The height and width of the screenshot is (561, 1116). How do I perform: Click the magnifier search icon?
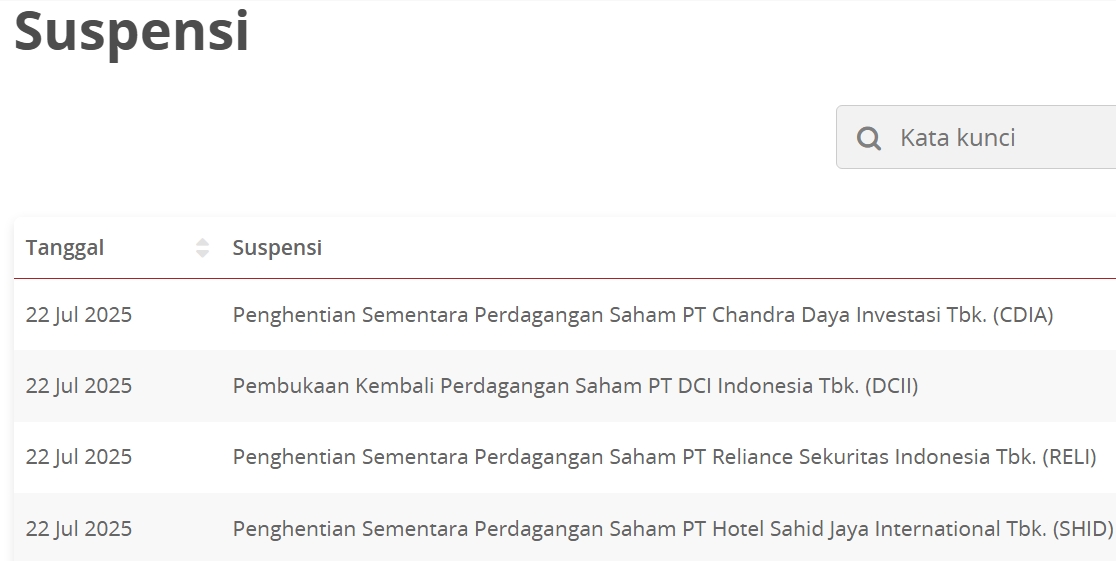tap(868, 137)
